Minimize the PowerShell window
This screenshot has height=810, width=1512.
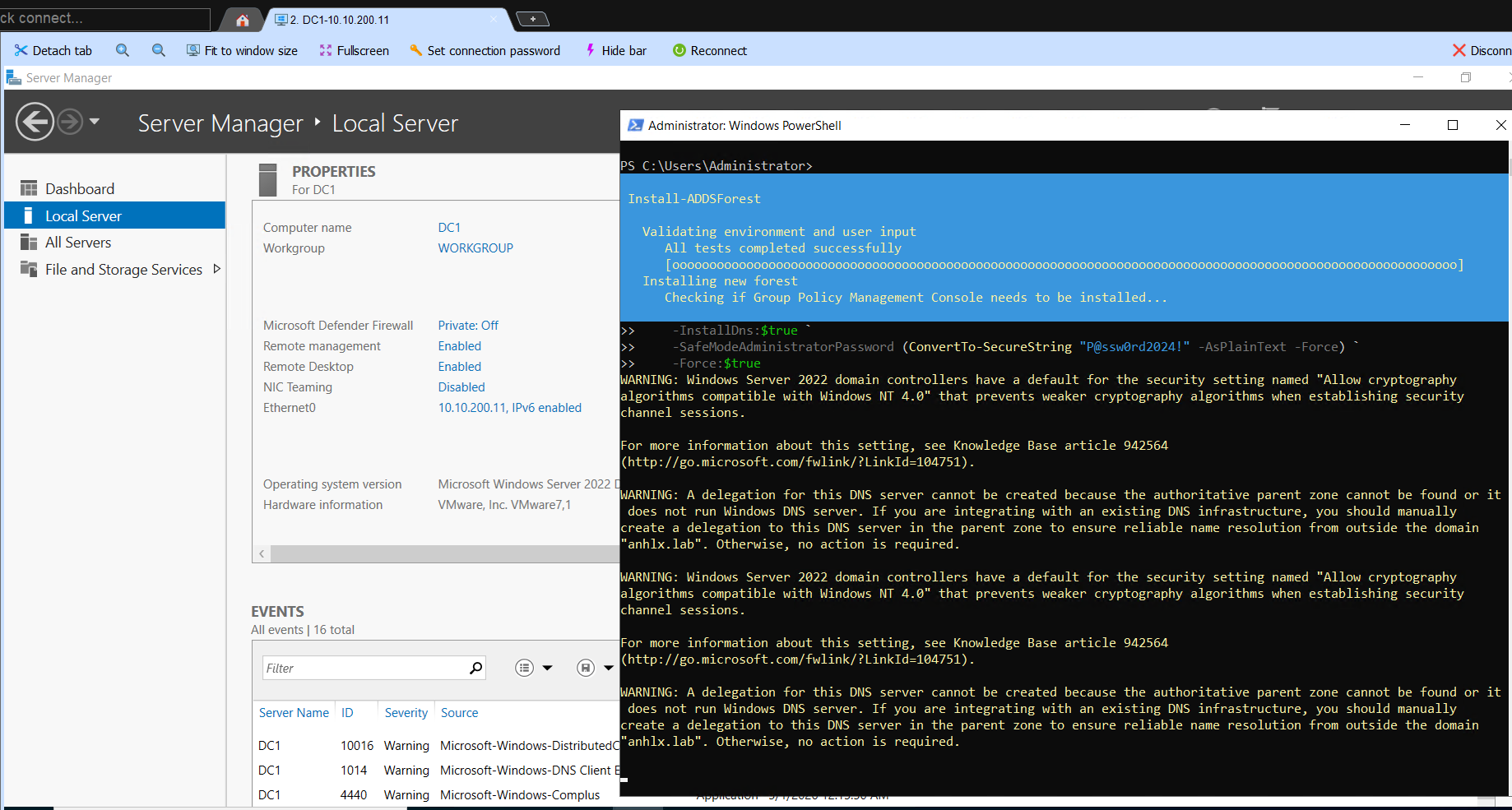click(x=1405, y=125)
